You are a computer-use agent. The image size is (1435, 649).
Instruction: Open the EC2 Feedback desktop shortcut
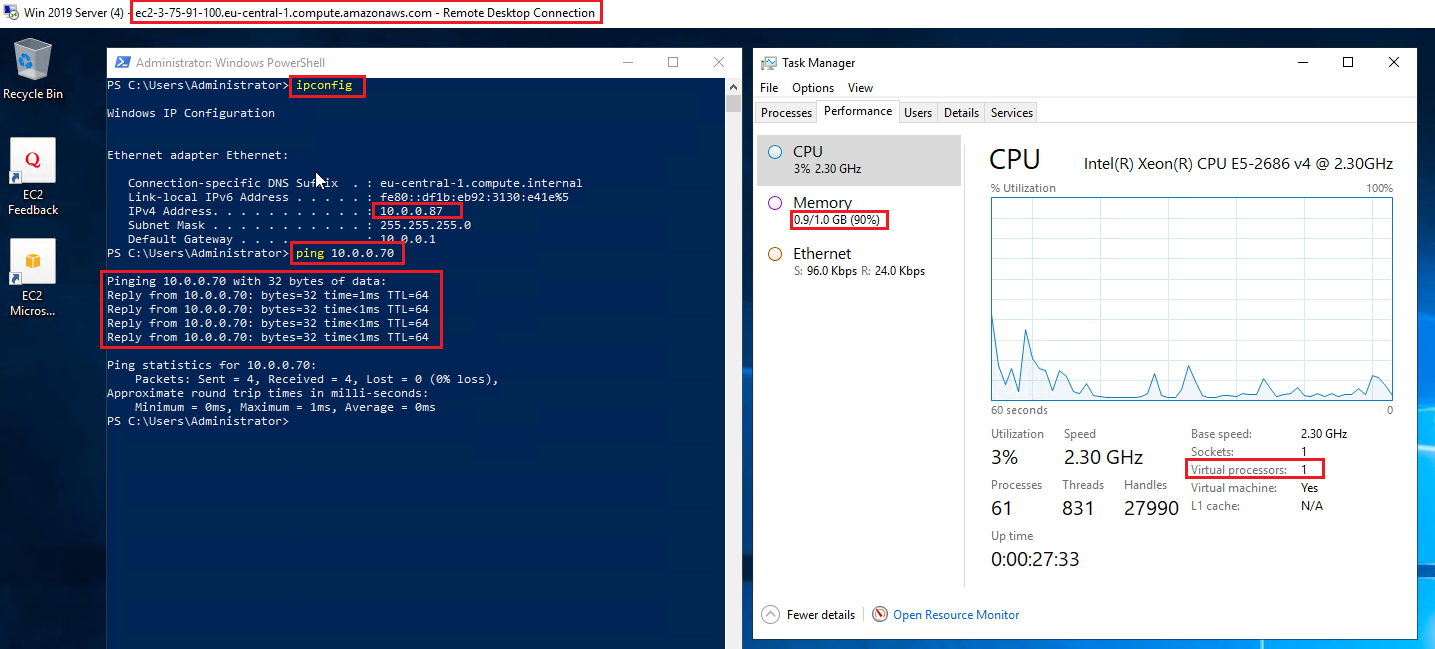click(33, 177)
